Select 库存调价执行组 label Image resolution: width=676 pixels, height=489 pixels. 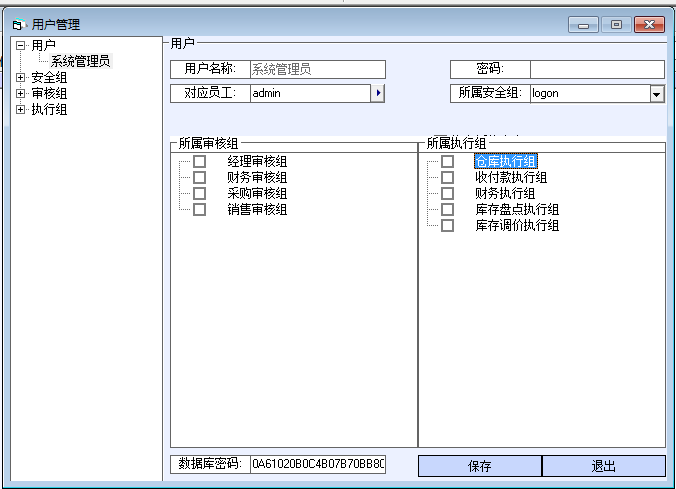[x=517, y=226]
